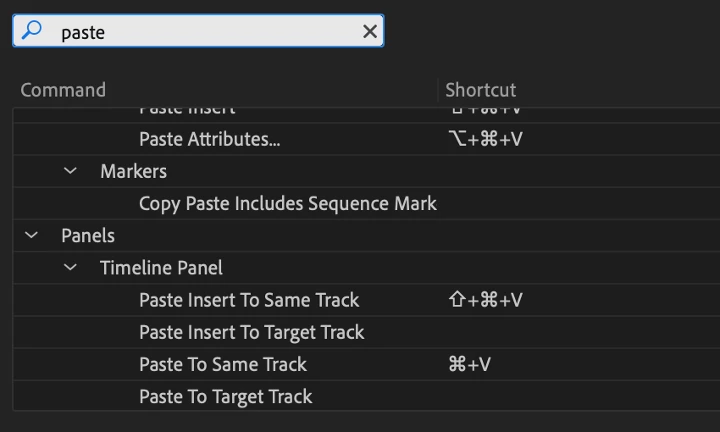Collapse the Timeline Panel chevron
The width and height of the screenshot is (720, 432).
click(70, 268)
